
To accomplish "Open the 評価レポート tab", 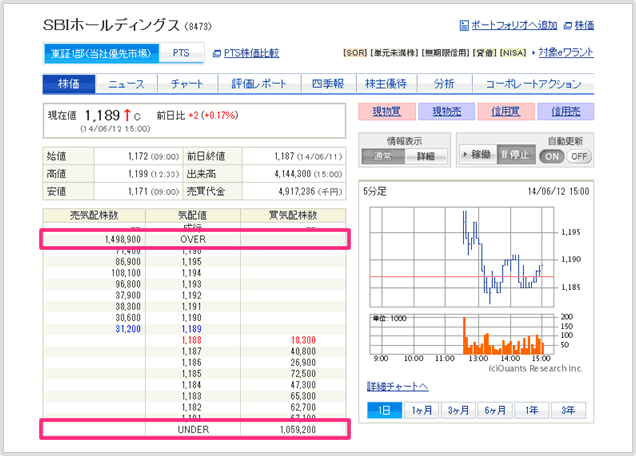I will tap(259, 84).
